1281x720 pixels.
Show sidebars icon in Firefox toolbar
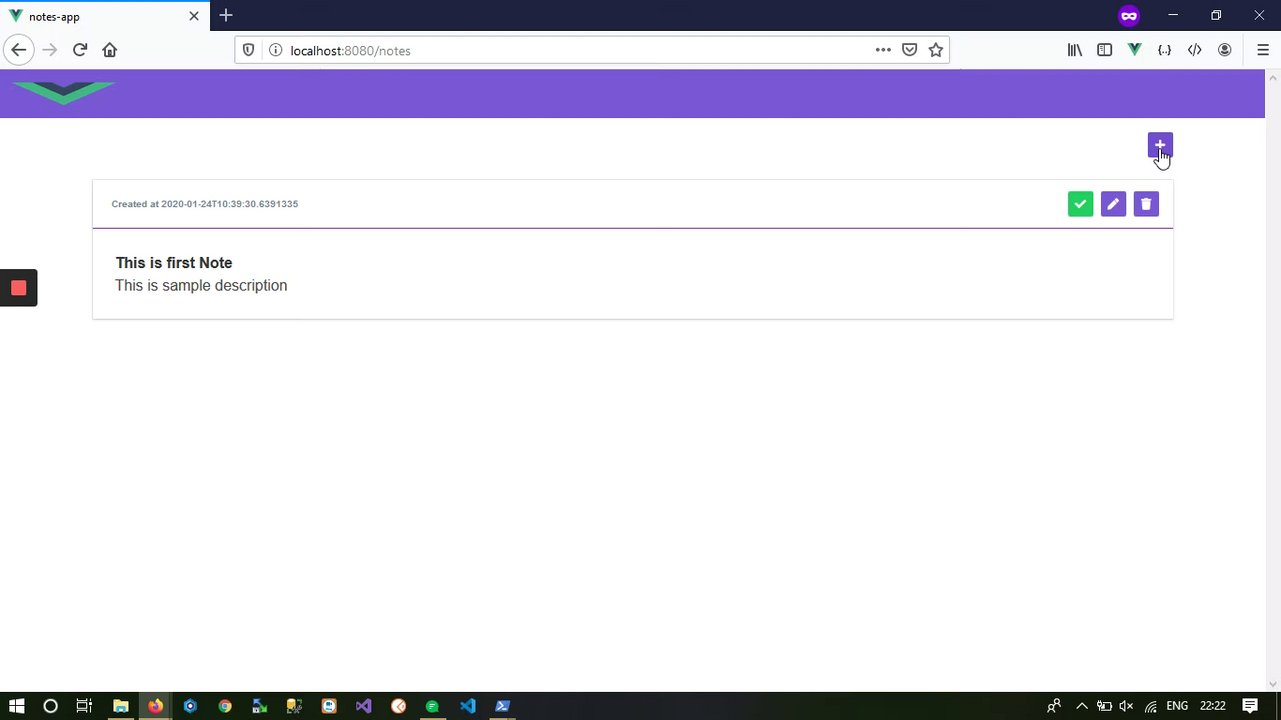click(1104, 50)
